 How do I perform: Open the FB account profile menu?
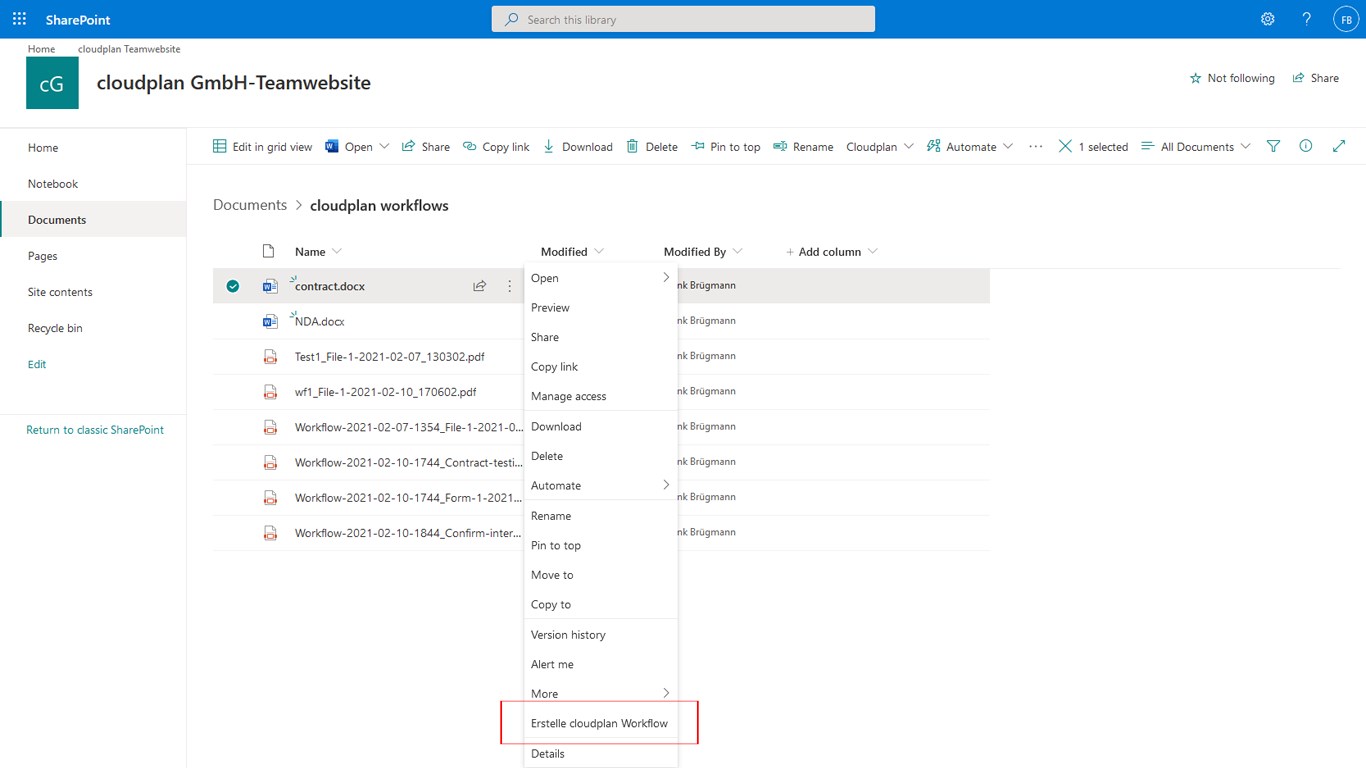click(1345, 19)
